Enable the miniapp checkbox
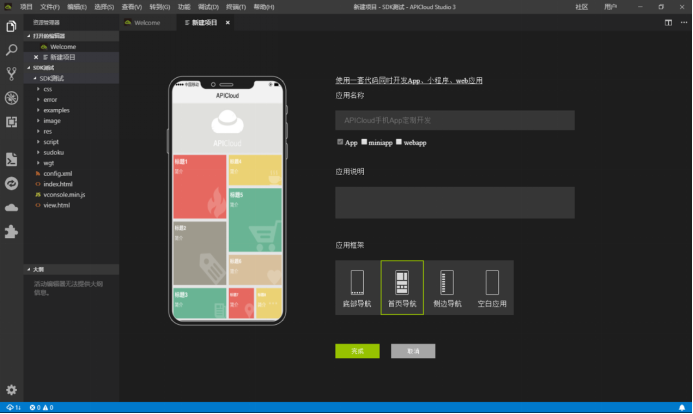Viewport: 693px width, 414px height. (364, 142)
